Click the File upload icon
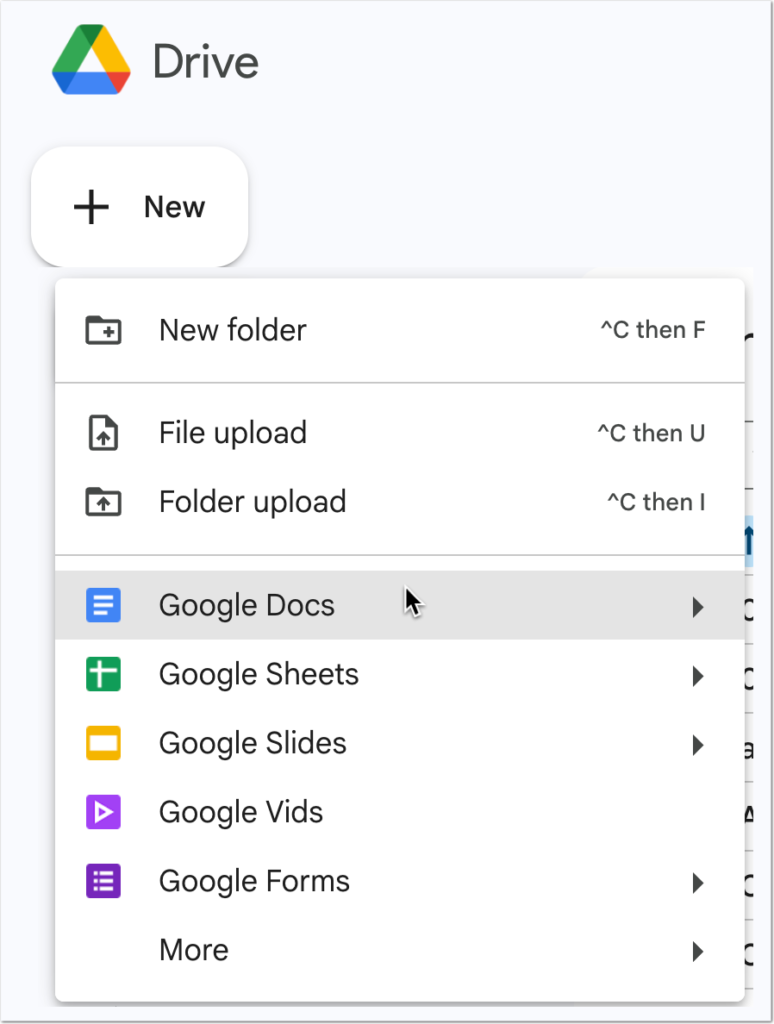The width and height of the screenshot is (774, 1024). click(103, 433)
